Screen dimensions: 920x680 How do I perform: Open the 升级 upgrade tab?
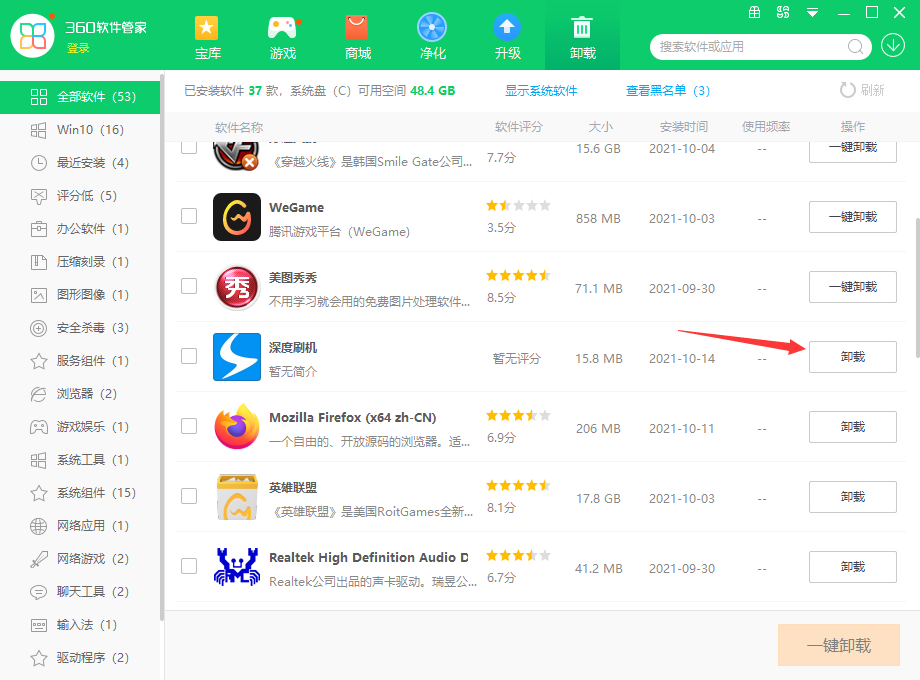click(508, 38)
